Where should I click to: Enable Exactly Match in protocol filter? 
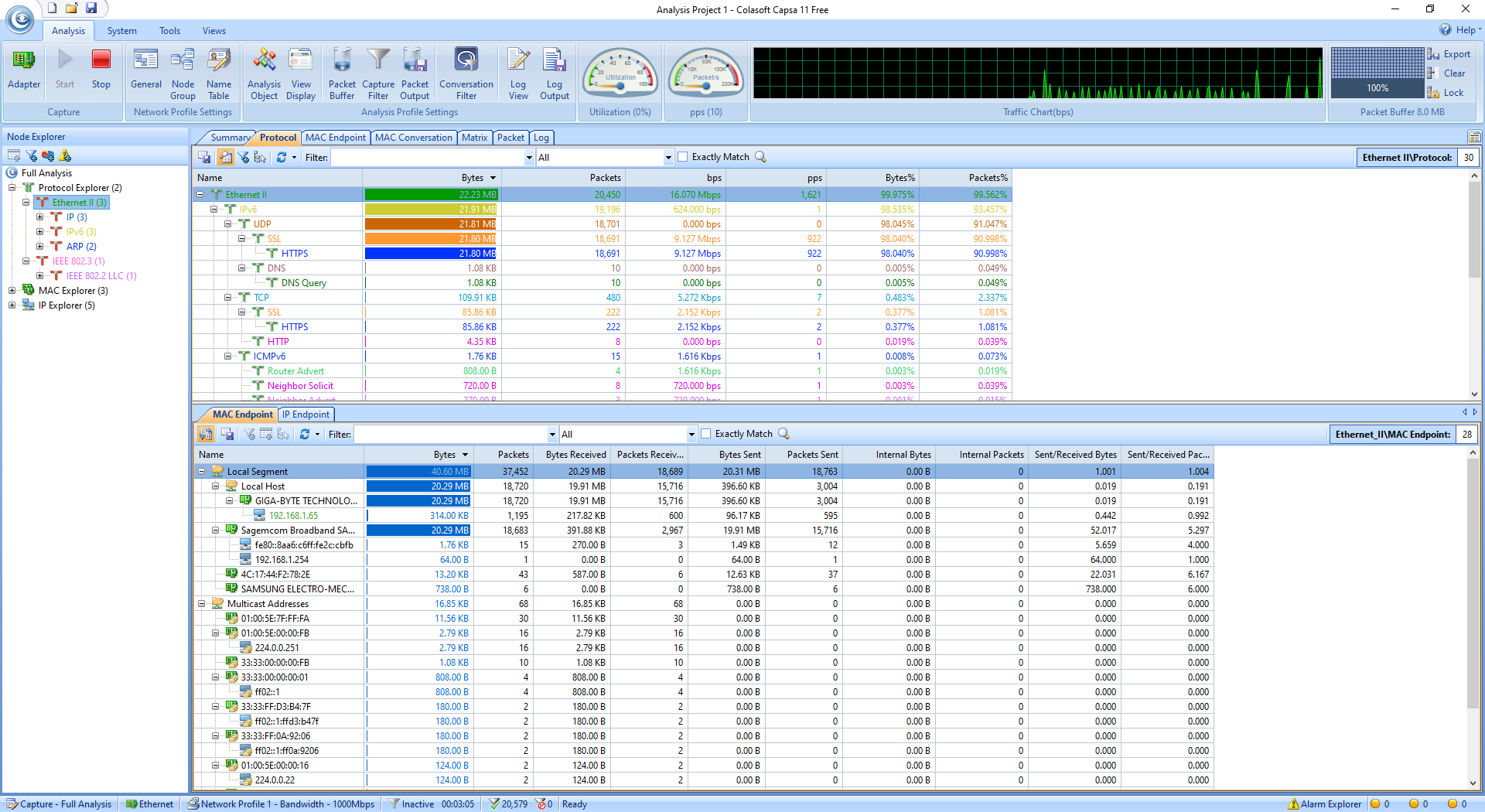683,157
